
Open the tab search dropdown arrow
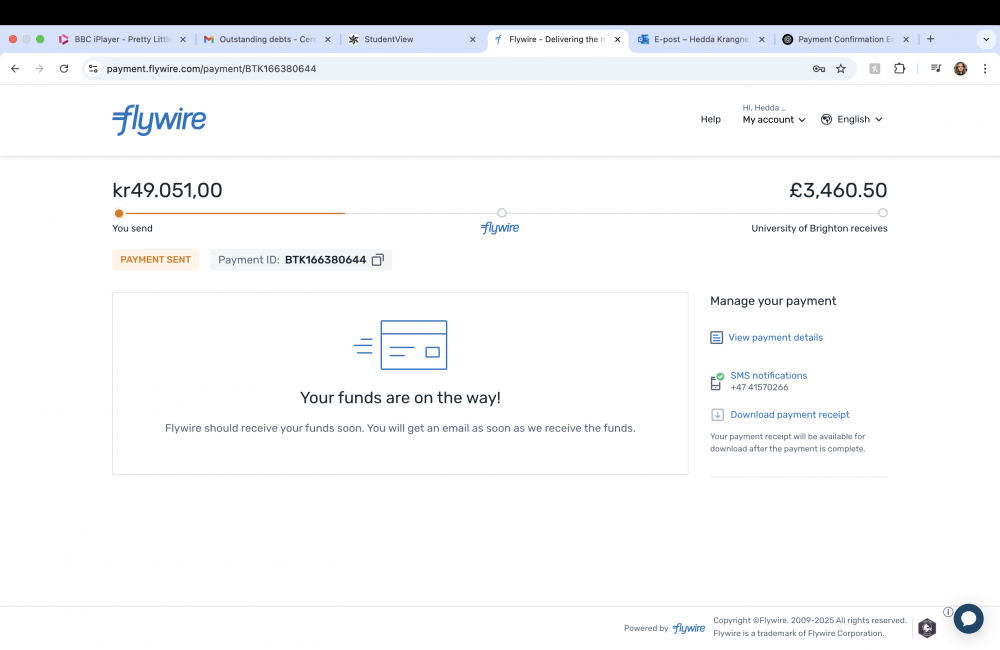(x=986, y=39)
